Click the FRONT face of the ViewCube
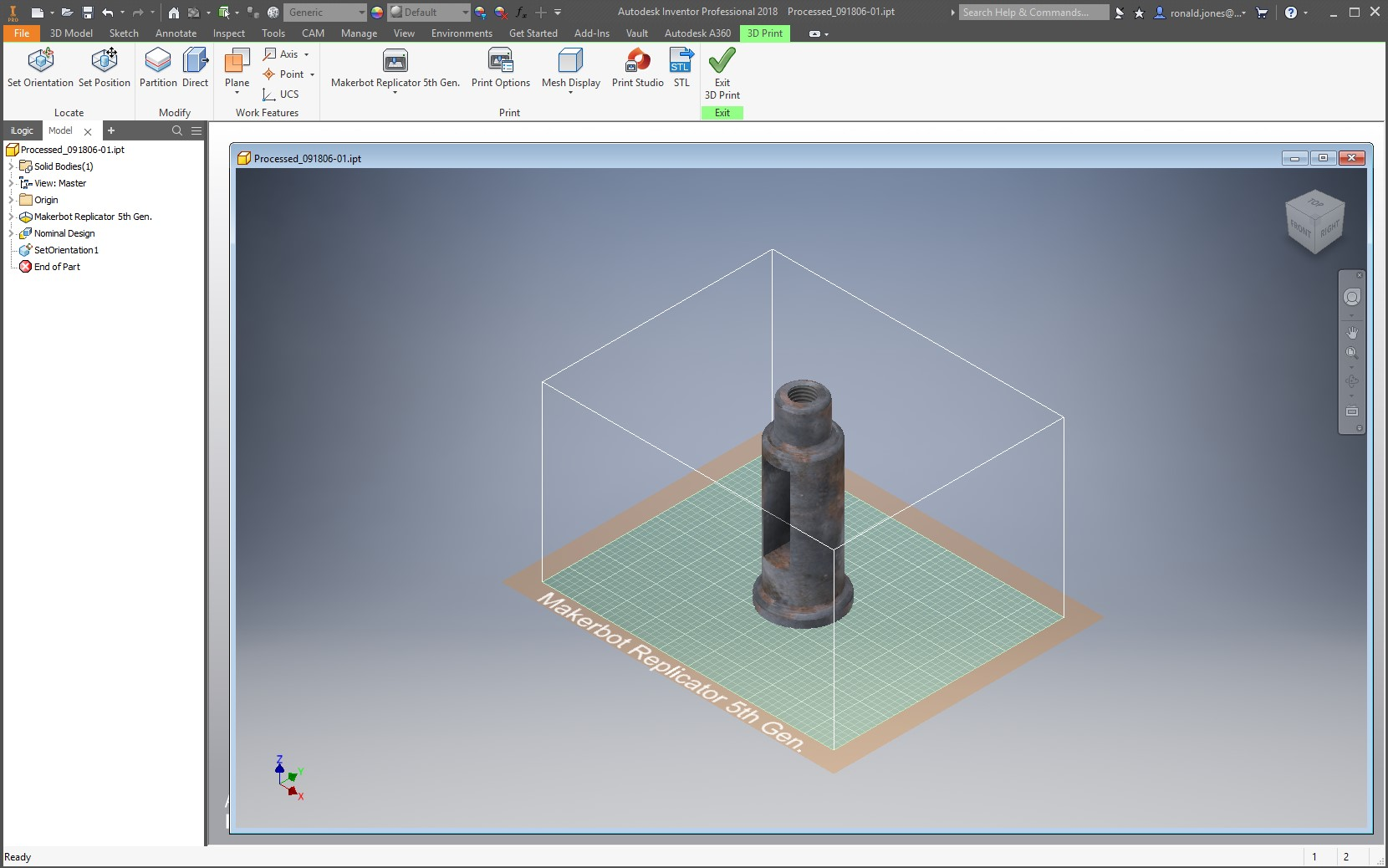This screenshot has height=868, width=1388. click(x=1300, y=227)
